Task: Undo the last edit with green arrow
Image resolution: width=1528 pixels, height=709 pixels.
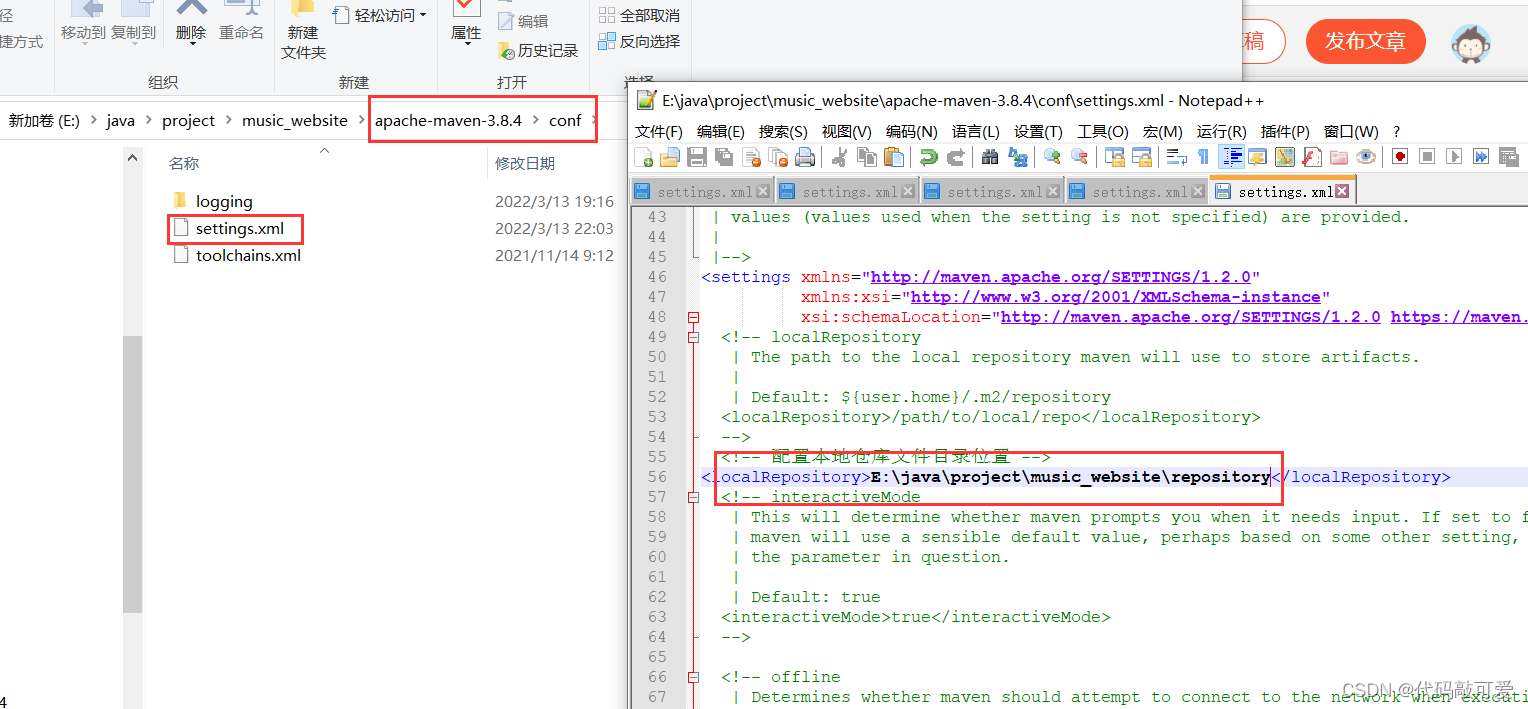Action: coord(929,157)
